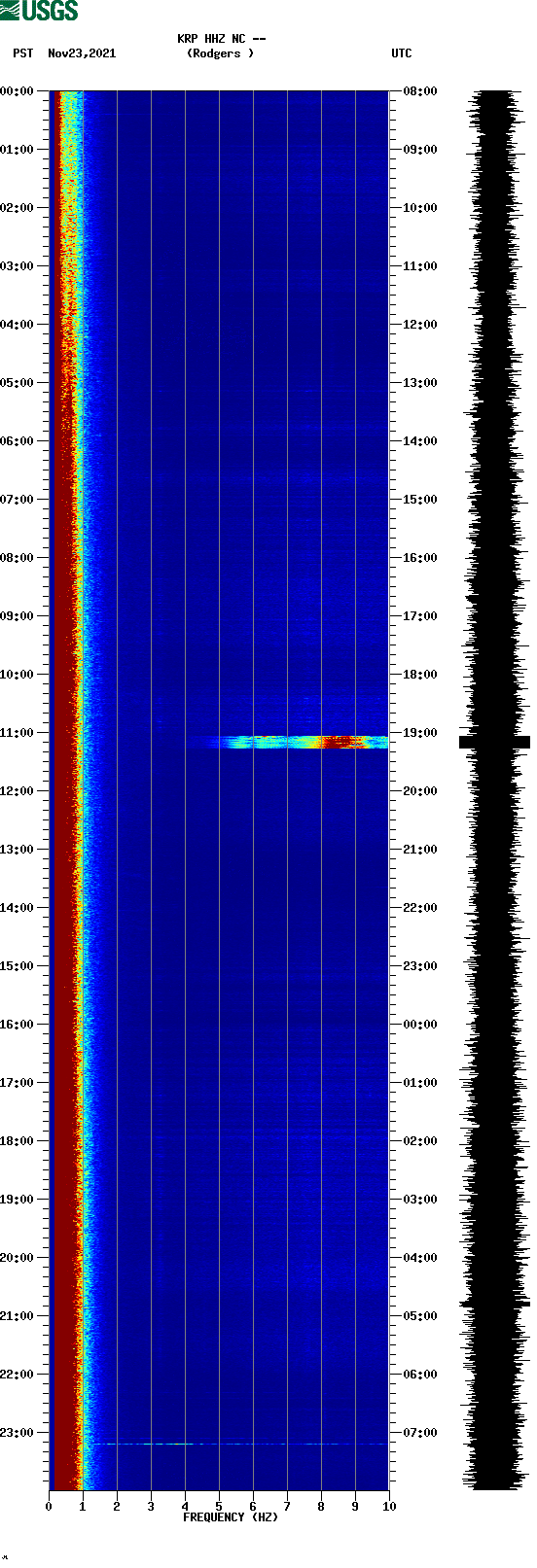537x1568 pixels.
Task: Click the 0 frequency axis tick label
Action: [49, 1507]
